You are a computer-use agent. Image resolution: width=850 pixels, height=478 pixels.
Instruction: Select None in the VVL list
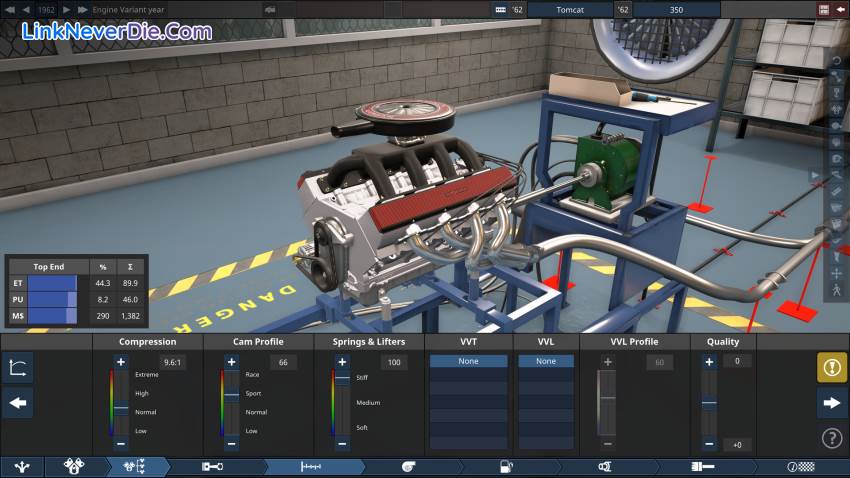(546, 361)
